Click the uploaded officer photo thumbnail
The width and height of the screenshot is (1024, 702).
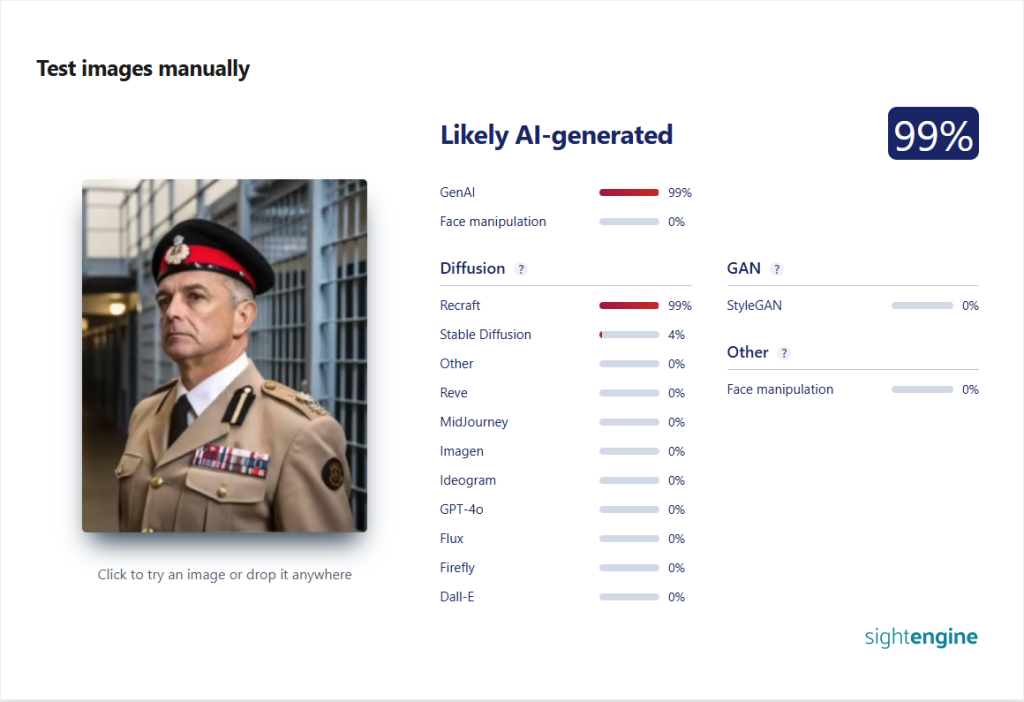[x=225, y=355]
